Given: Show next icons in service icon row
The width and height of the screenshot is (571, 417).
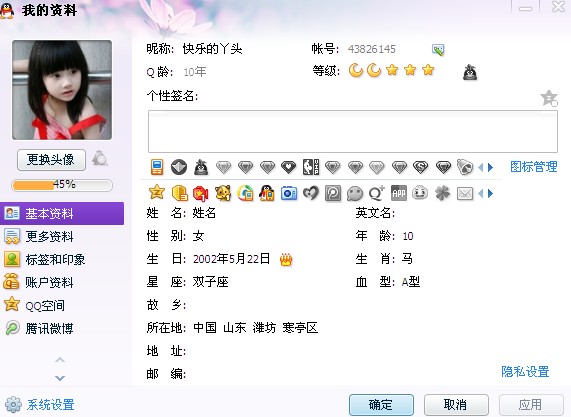Looking at the screenshot, I should tap(491, 193).
